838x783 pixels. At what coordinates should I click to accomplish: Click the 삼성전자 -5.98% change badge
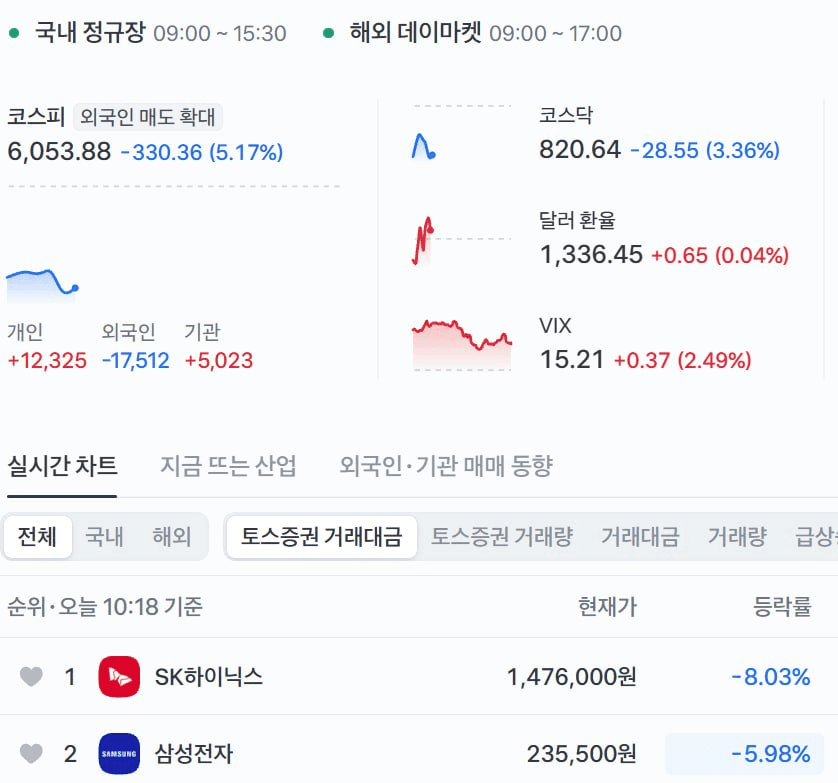click(744, 754)
